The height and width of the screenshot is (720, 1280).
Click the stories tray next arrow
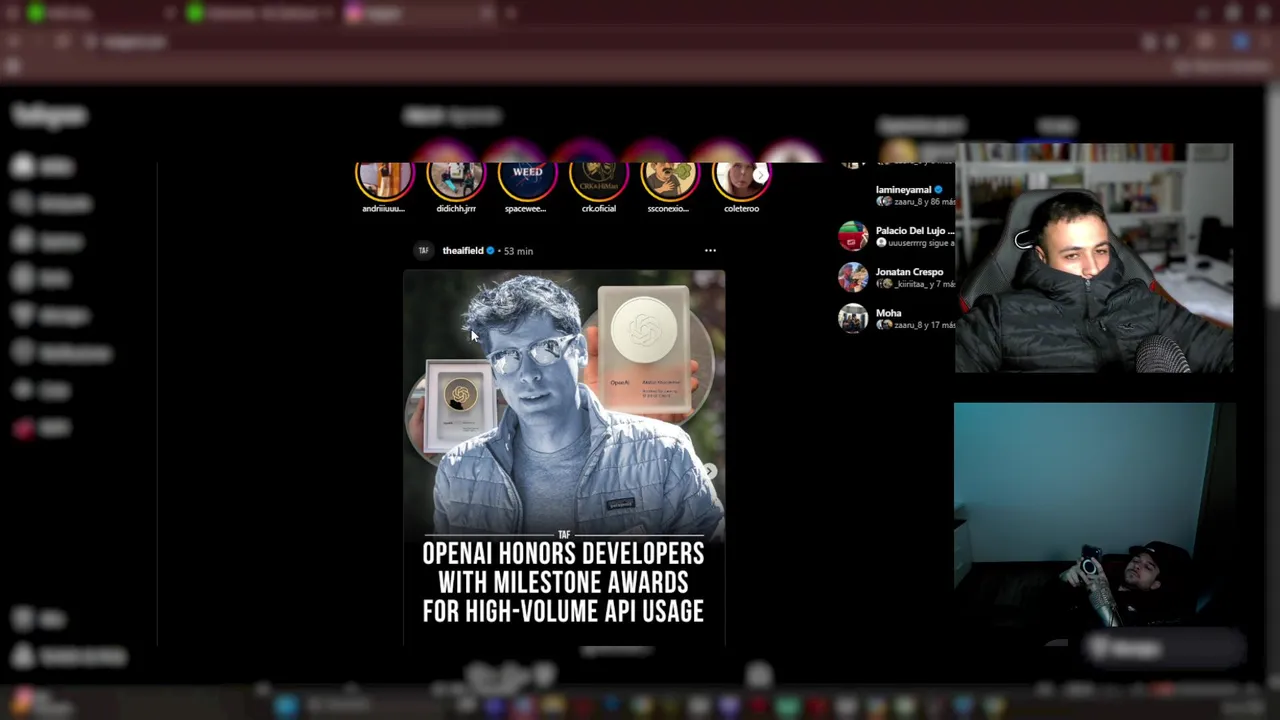coord(760,175)
